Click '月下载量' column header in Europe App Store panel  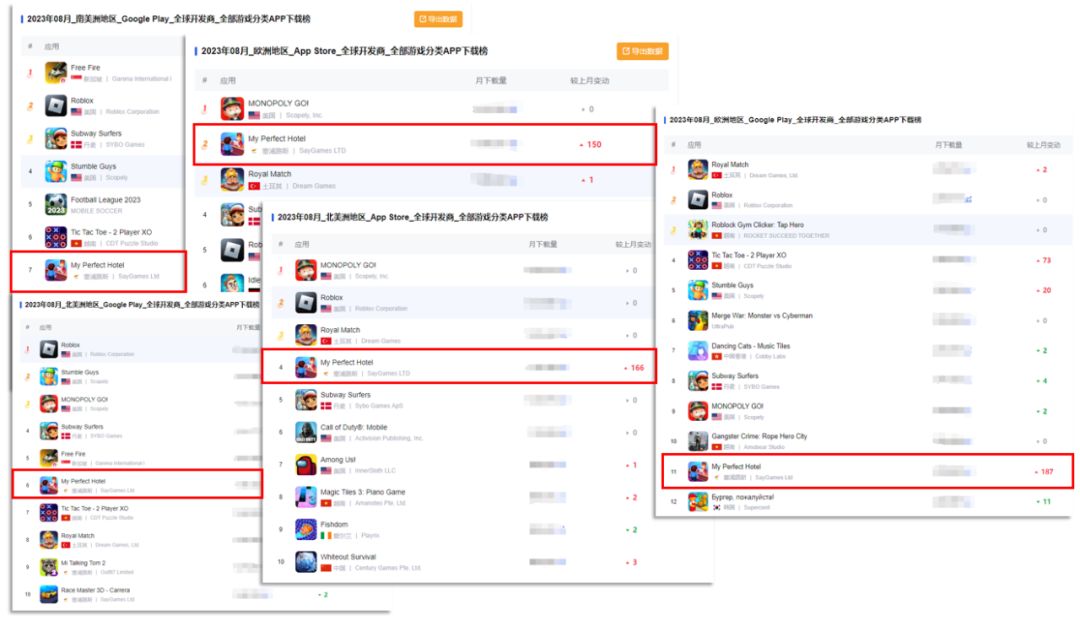pyautogui.click(x=490, y=81)
